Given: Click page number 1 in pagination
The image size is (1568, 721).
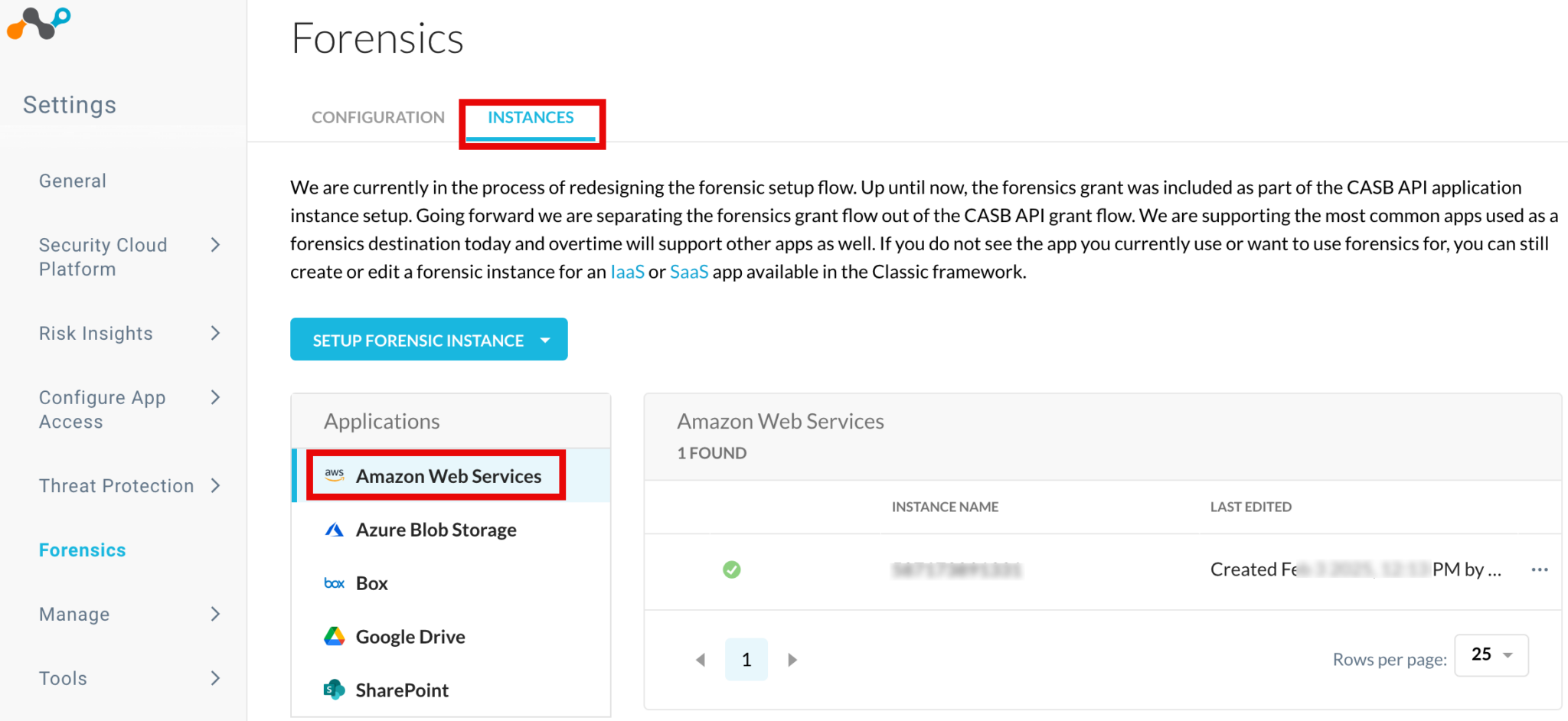Looking at the screenshot, I should click(x=746, y=659).
